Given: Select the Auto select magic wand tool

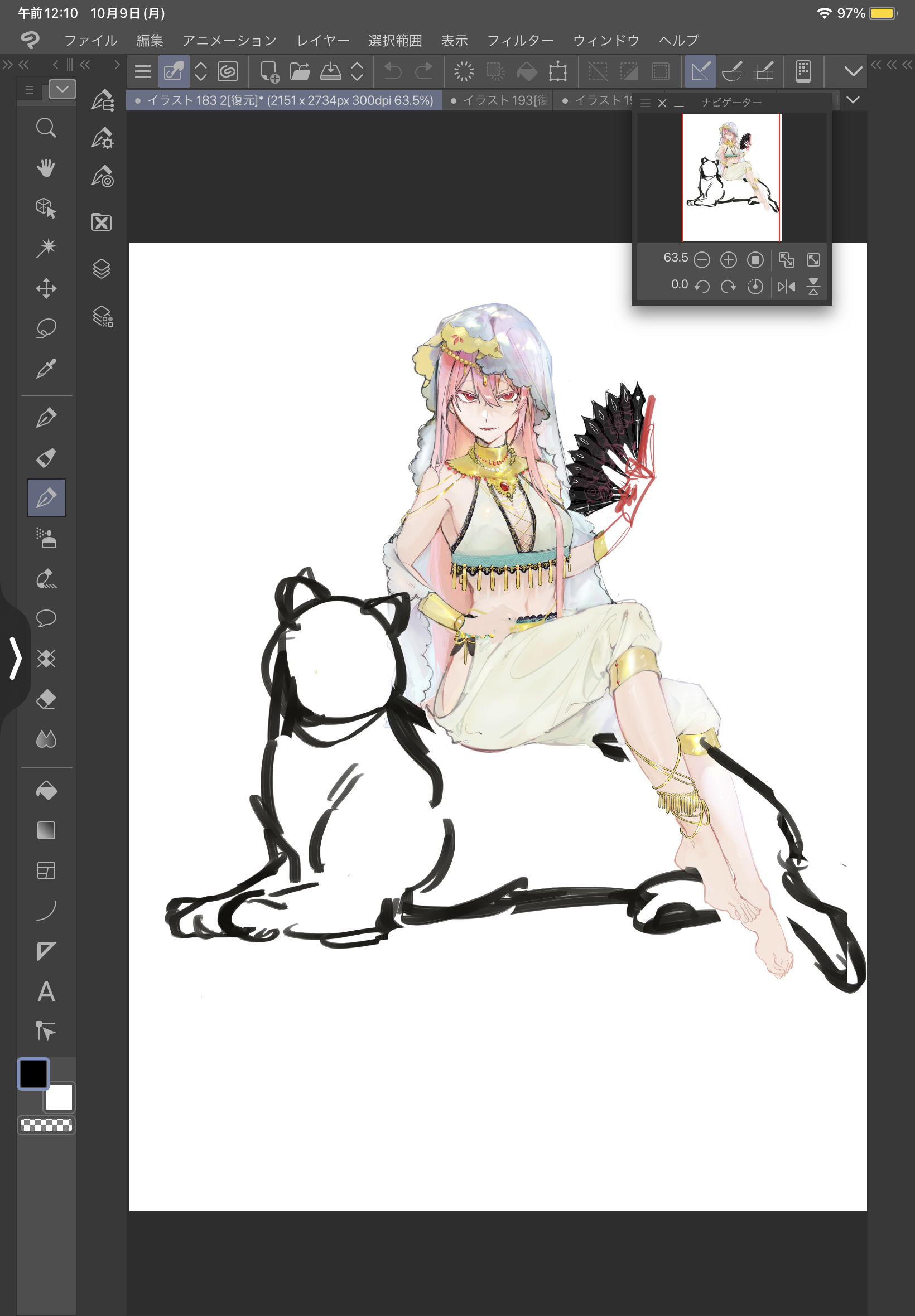Looking at the screenshot, I should (x=46, y=248).
